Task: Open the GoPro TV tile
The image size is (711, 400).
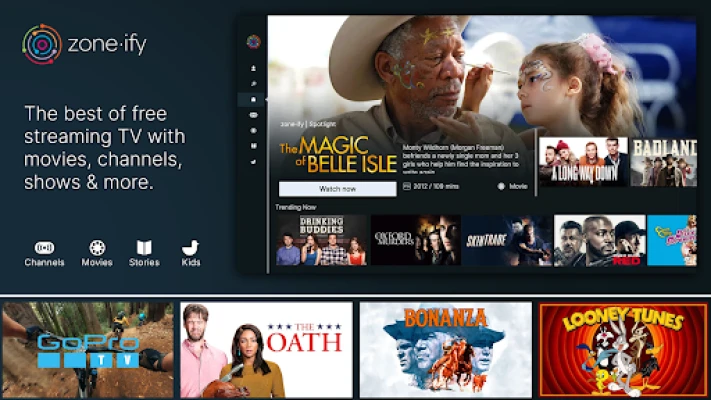Action: (88, 350)
